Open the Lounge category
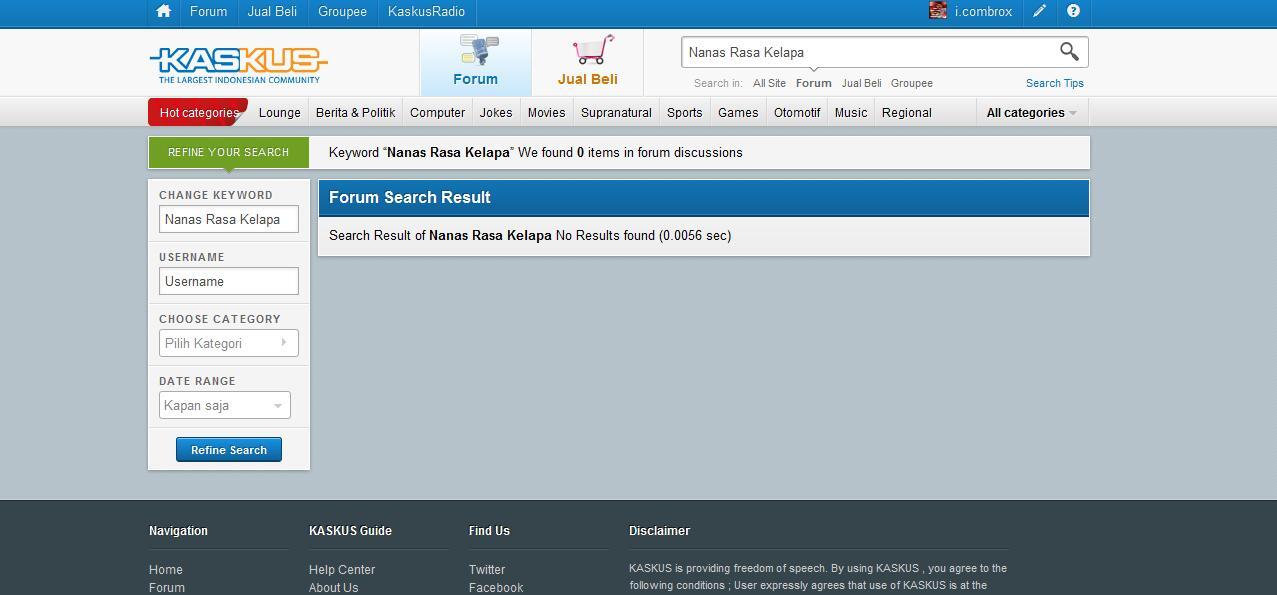 [279, 112]
